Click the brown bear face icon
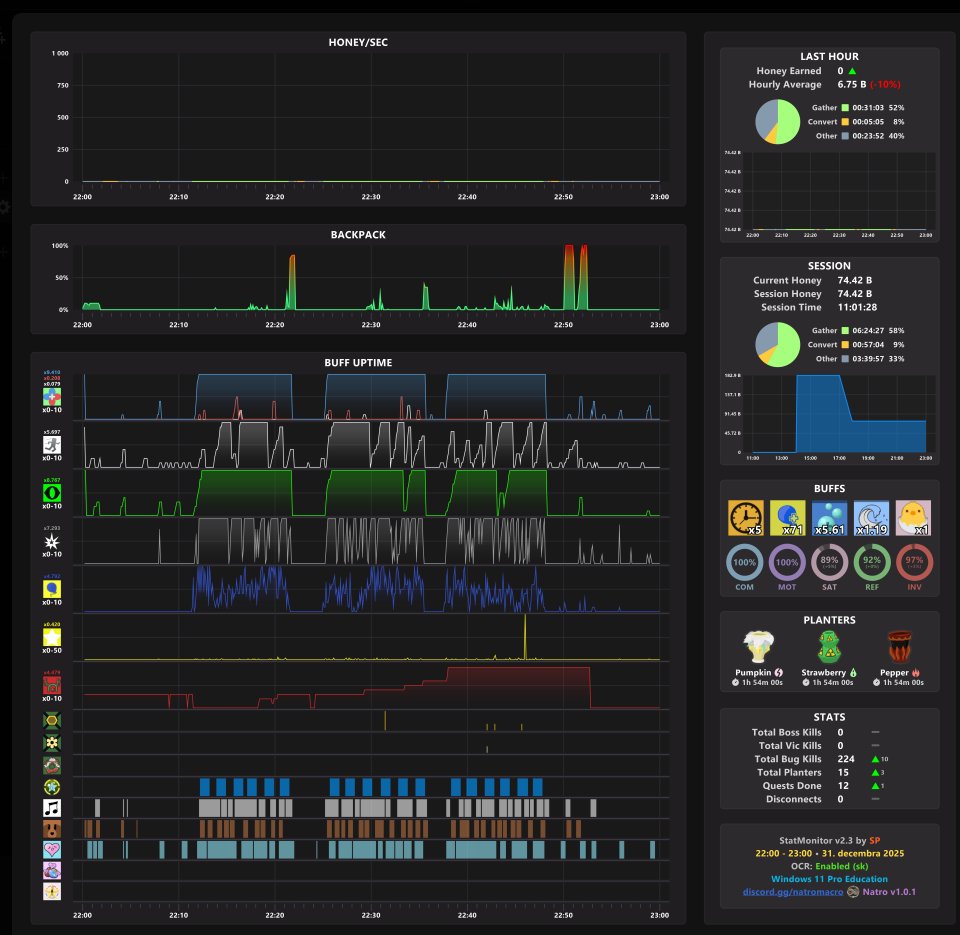This screenshot has width=960, height=935. pyautogui.click(x=52, y=830)
